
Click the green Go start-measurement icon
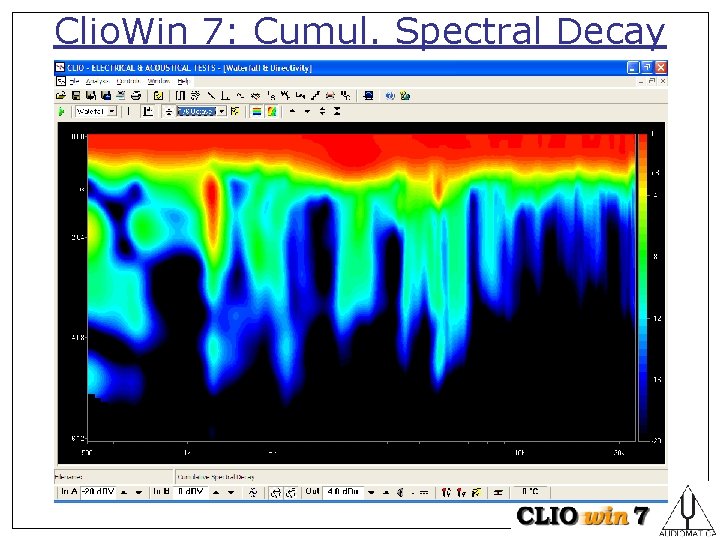click(x=62, y=111)
